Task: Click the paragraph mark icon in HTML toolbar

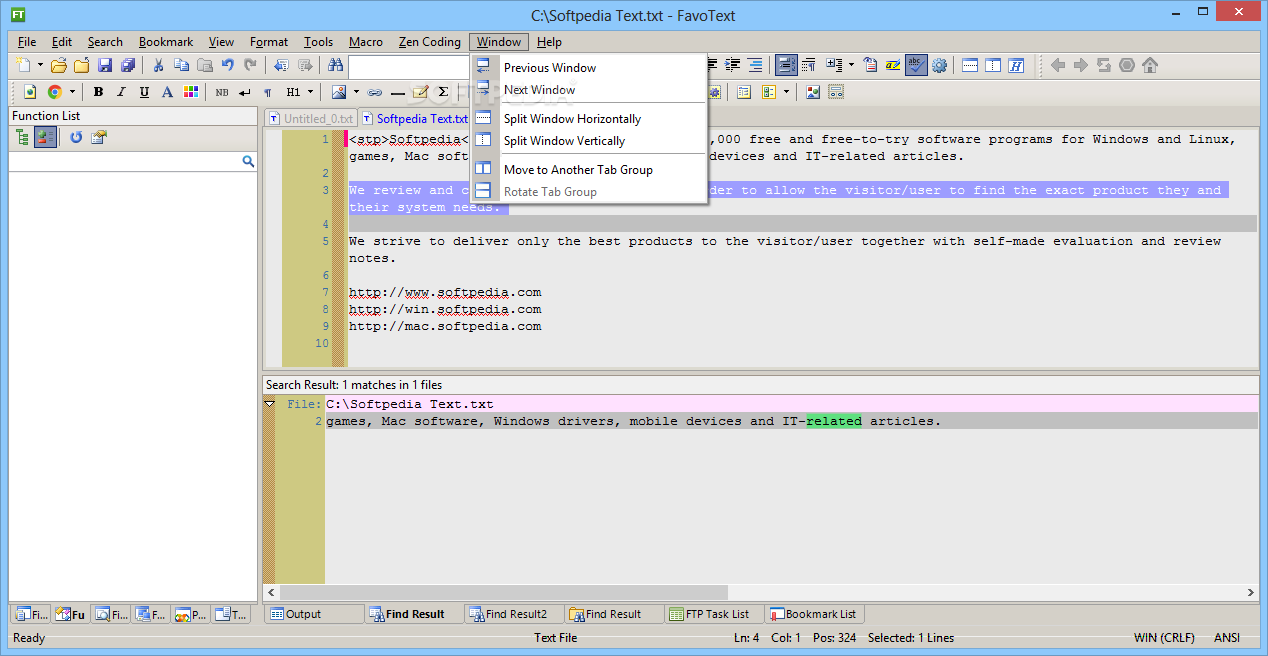Action: pyautogui.click(x=268, y=92)
